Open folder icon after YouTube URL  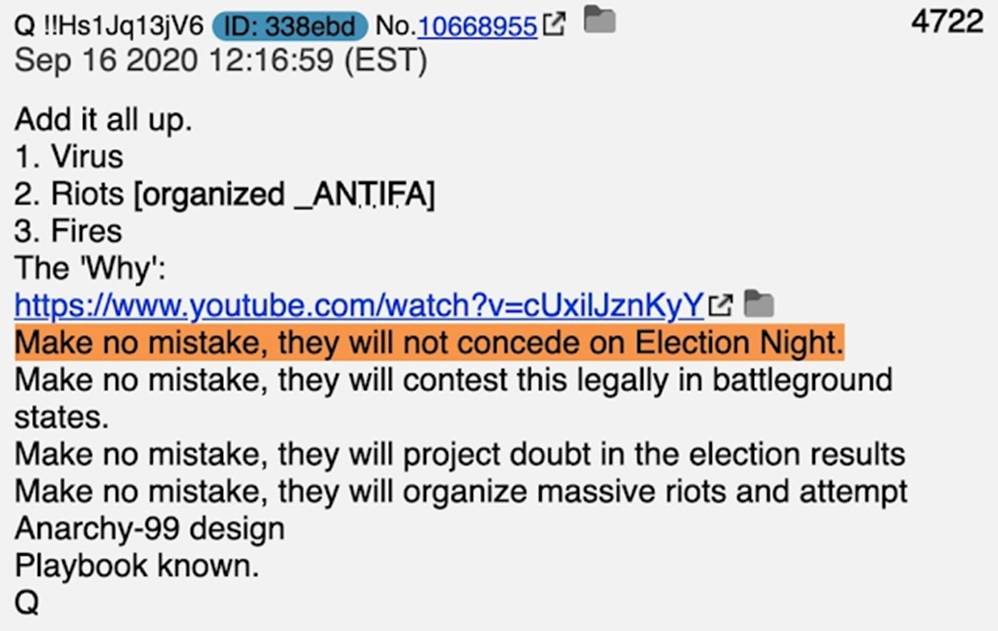(x=759, y=303)
